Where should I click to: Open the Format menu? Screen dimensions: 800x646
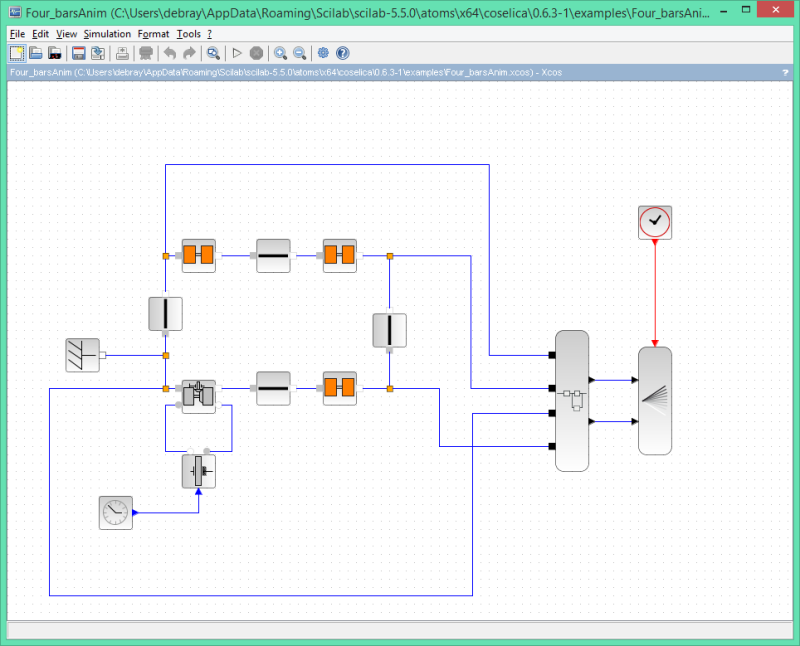tap(153, 34)
